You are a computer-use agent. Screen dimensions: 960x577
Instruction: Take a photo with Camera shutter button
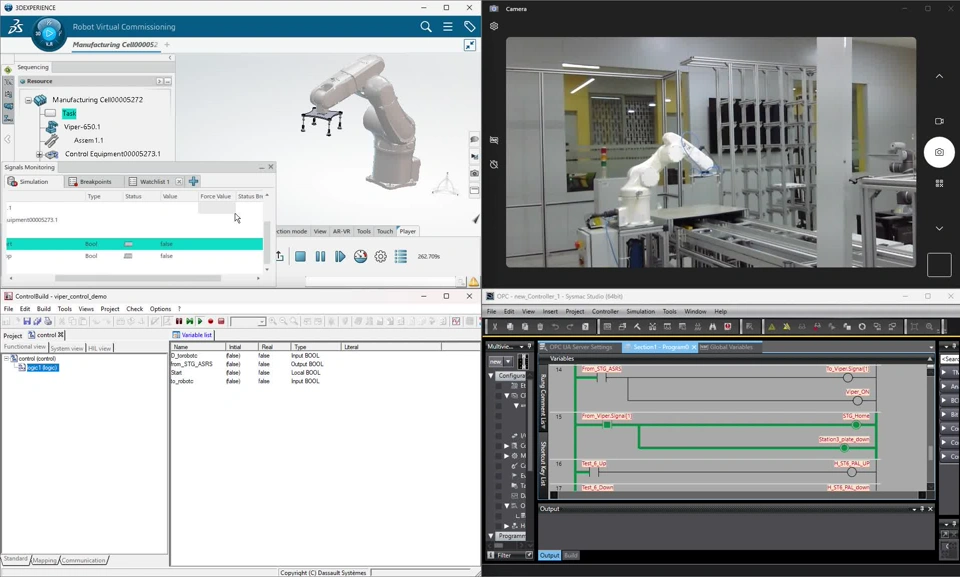[x=939, y=152]
